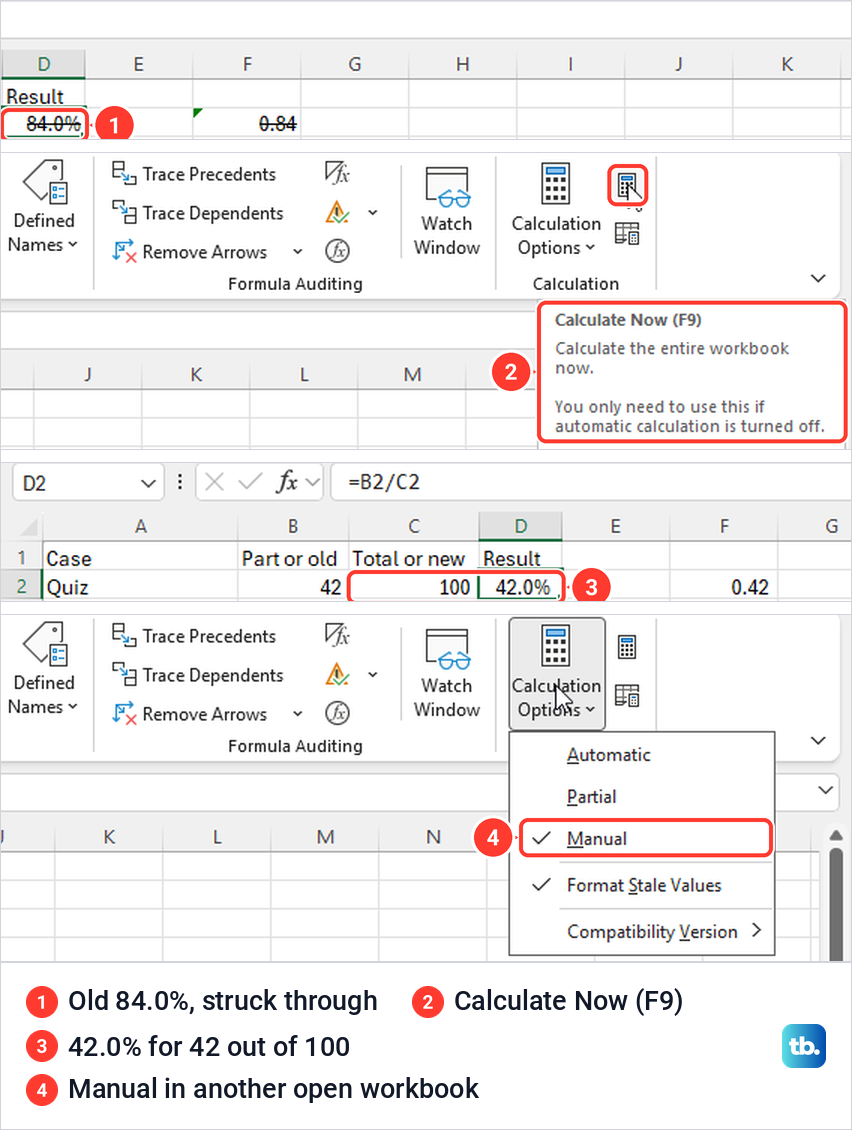
Task: Expand Remove Arrows dropdown arrow in open Calculation menu ribbon
Action: 298,713
